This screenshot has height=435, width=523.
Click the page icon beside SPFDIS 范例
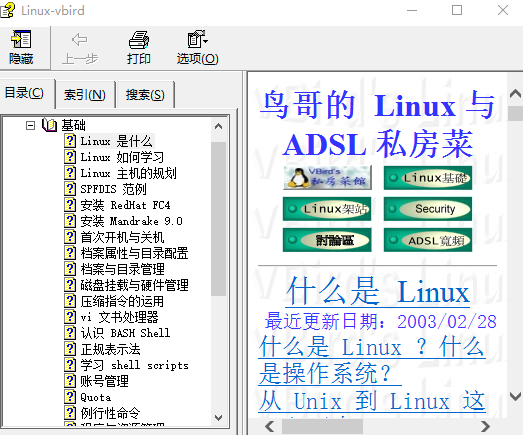tap(70, 189)
